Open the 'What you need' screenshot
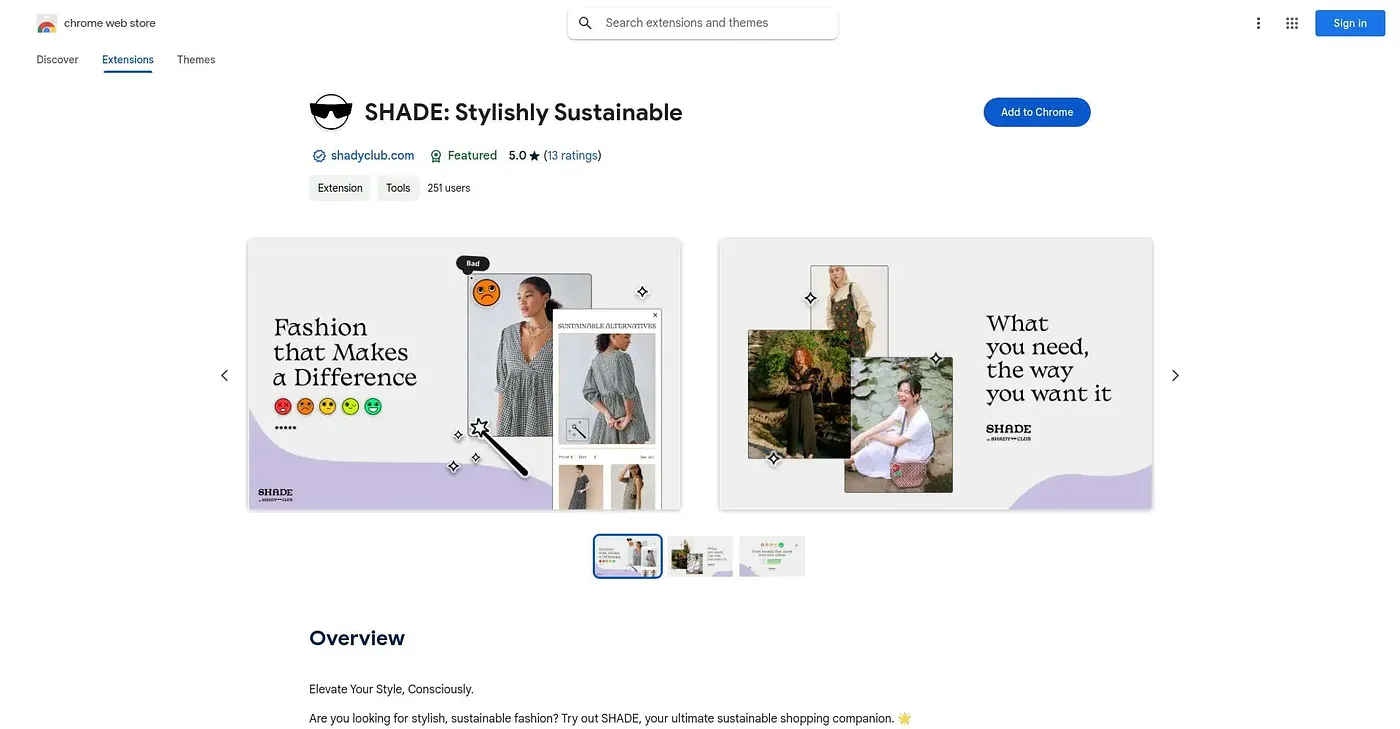This screenshot has height=729, width=1400. pos(936,374)
